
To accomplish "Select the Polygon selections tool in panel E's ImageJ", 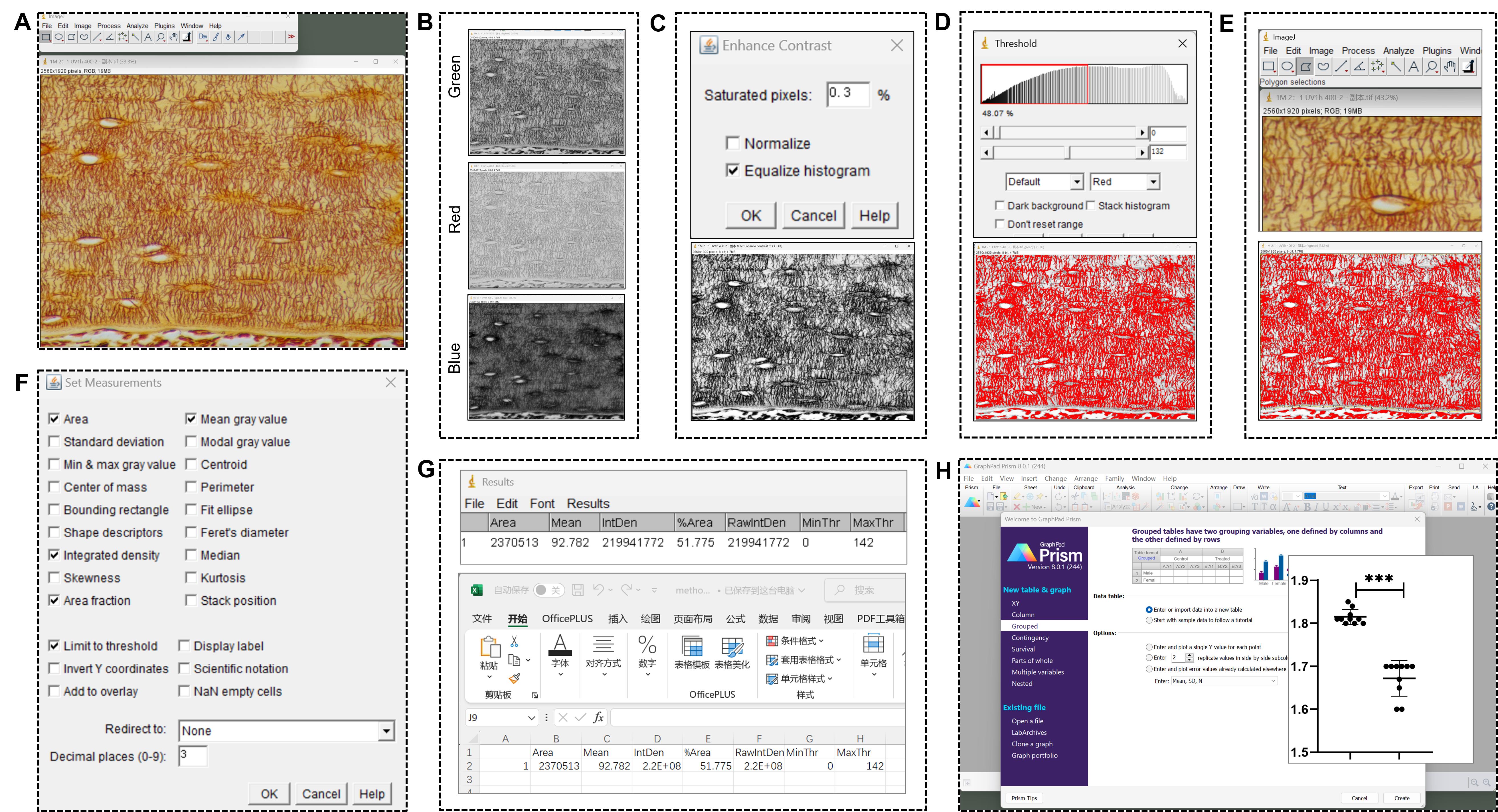I will pyautogui.click(x=1305, y=66).
